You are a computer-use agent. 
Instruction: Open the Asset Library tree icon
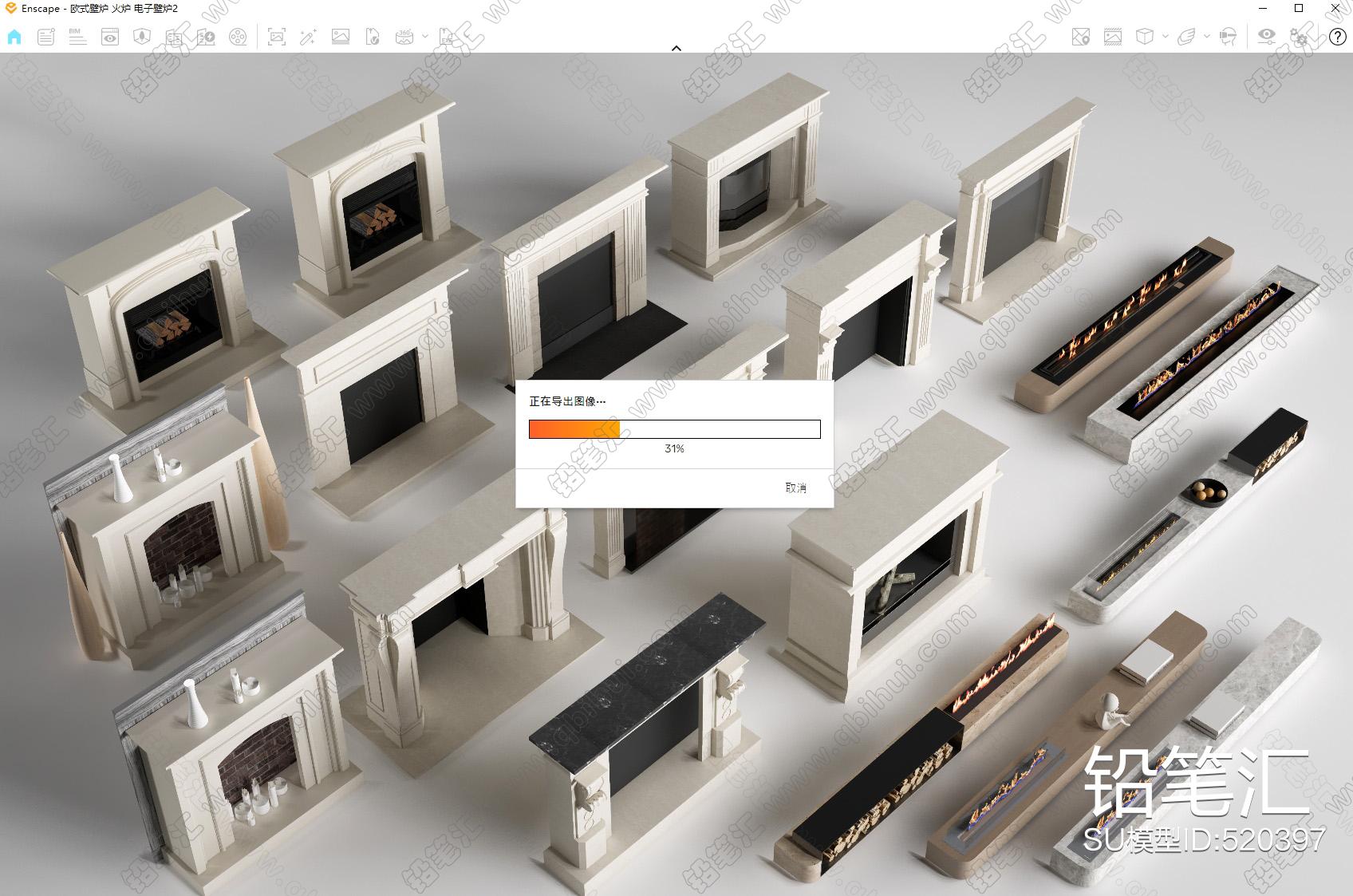pyautogui.click(x=142, y=37)
